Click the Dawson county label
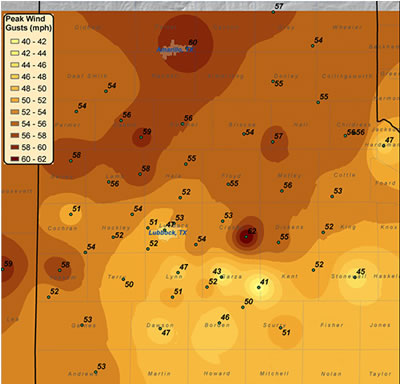This screenshot has width=400, height=384. click(160, 325)
